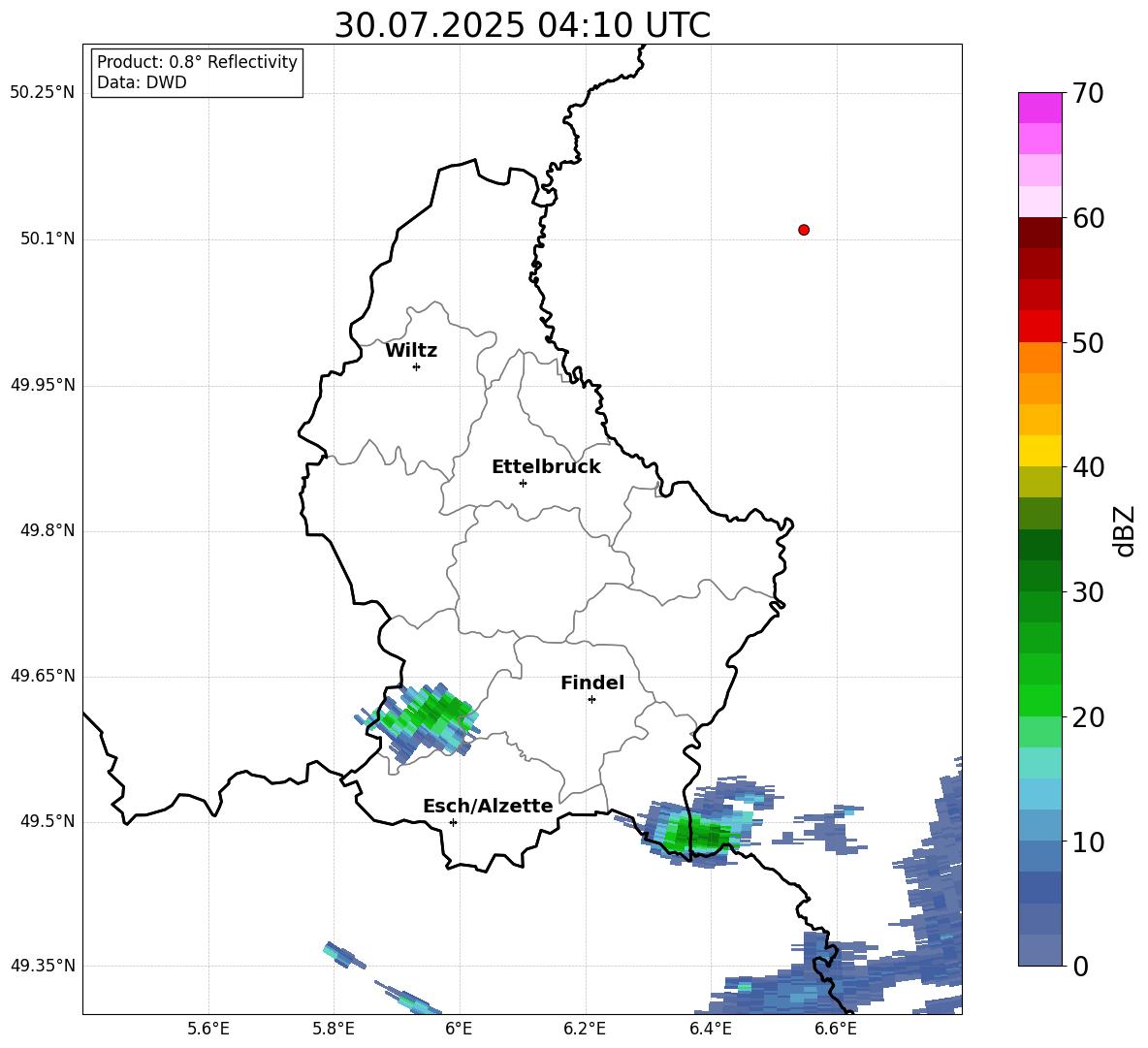This screenshot has height=1048, width=1148.
Task: Click the small radar echo streak near 5.8°E
Action: [344, 955]
